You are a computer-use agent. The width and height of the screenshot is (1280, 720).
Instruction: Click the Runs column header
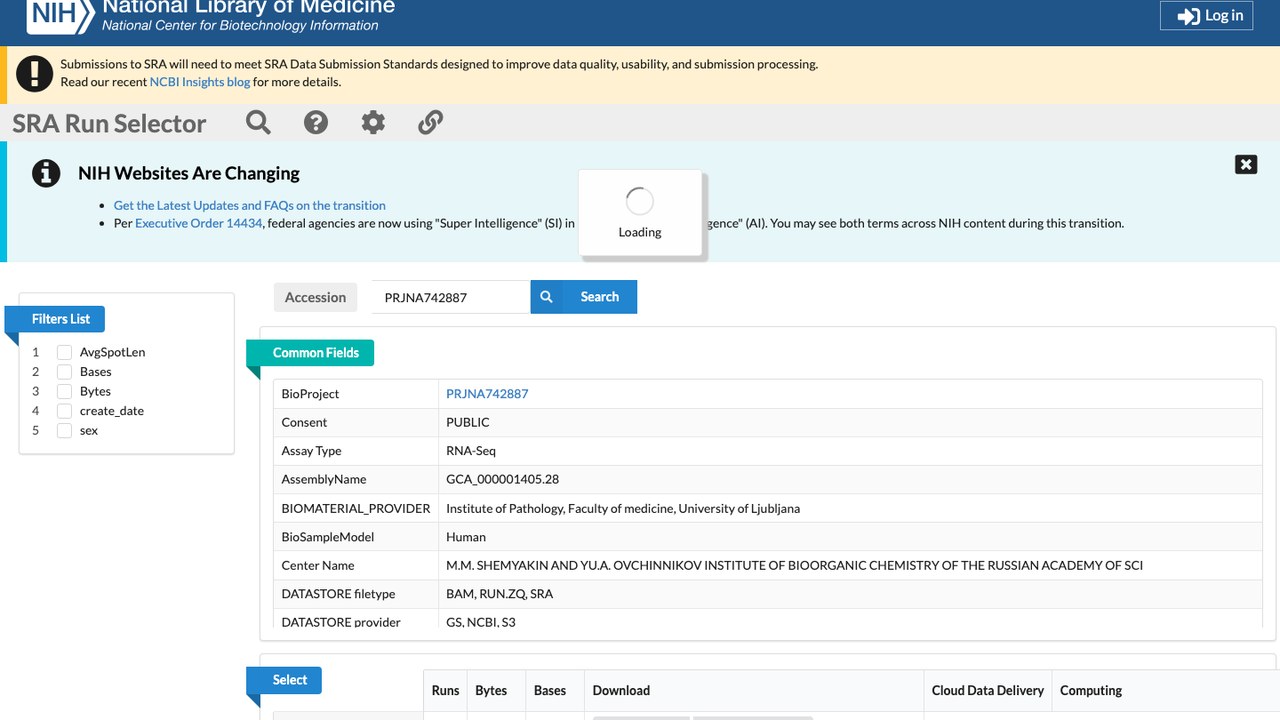tap(446, 691)
